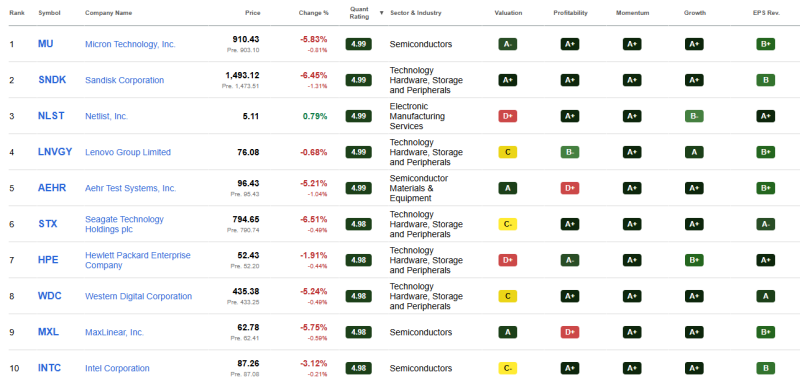
Task: Click AEHR's A Valuation badge
Action: (x=508, y=188)
